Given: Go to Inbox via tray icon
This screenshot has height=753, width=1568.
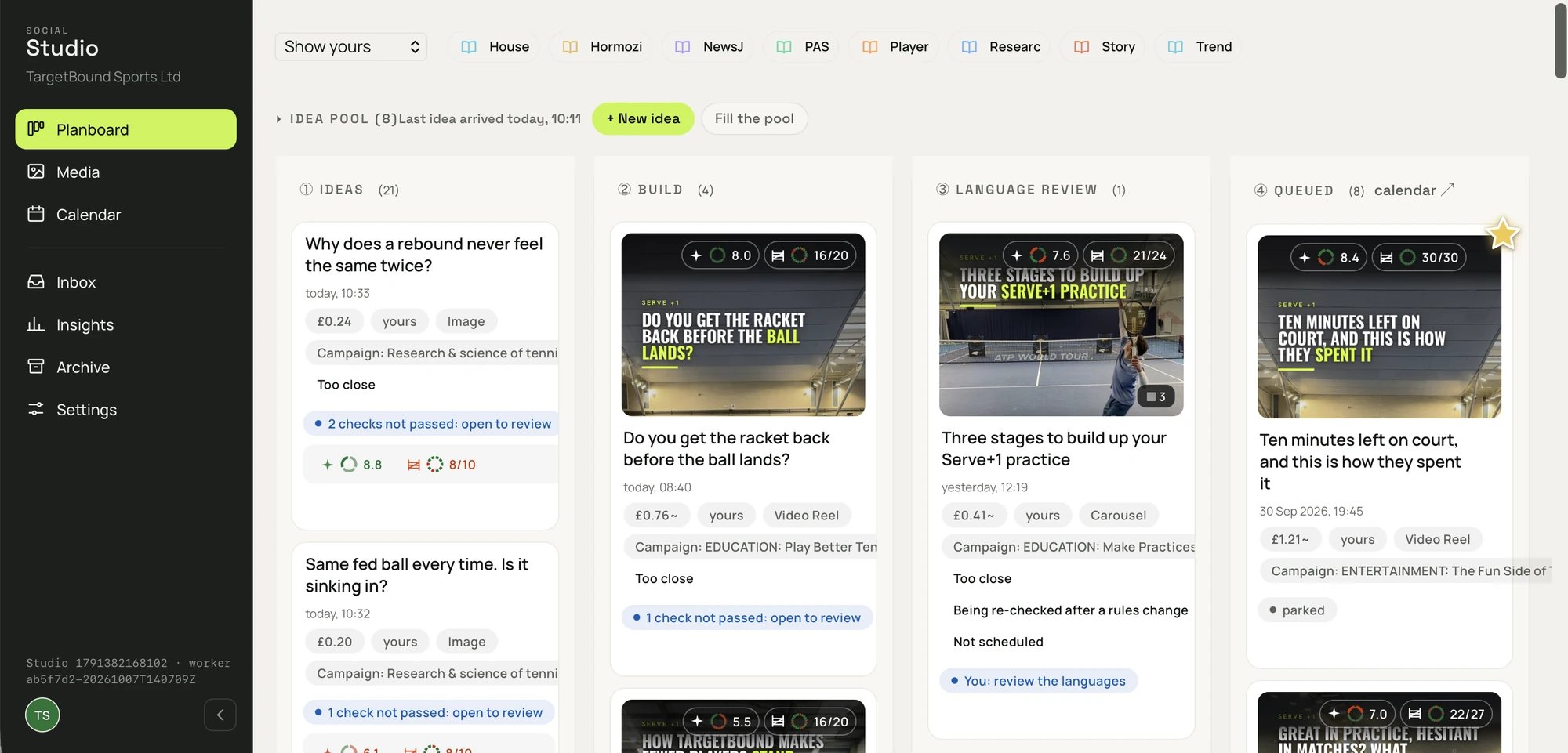Looking at the screenshot, I should (x=36, y=282).
